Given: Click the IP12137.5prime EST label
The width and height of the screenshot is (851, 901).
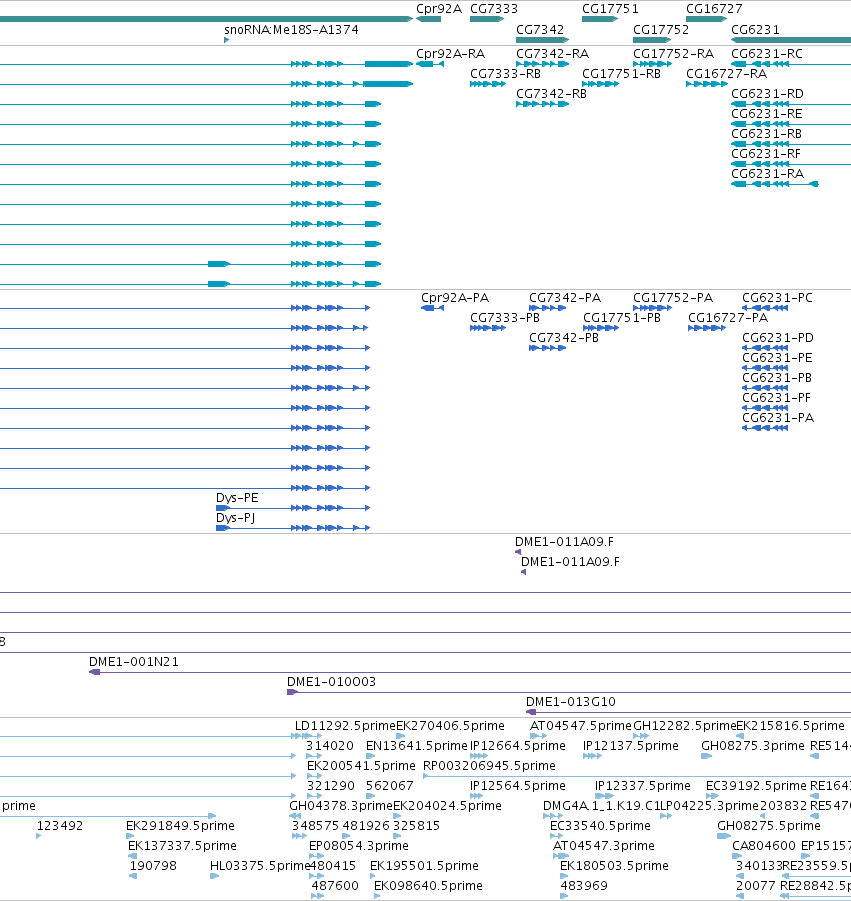Looking at the screenshot, I should pyautogui.click(x=630, y=746).
